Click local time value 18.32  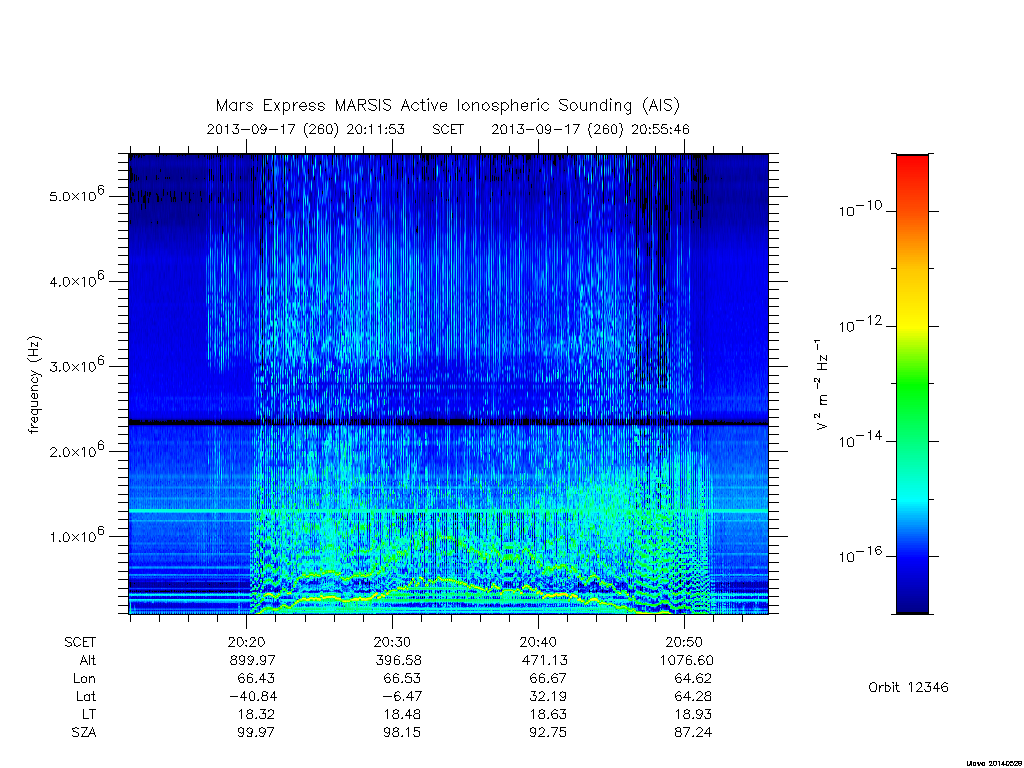pyautogui.click(x=256, y=714)
